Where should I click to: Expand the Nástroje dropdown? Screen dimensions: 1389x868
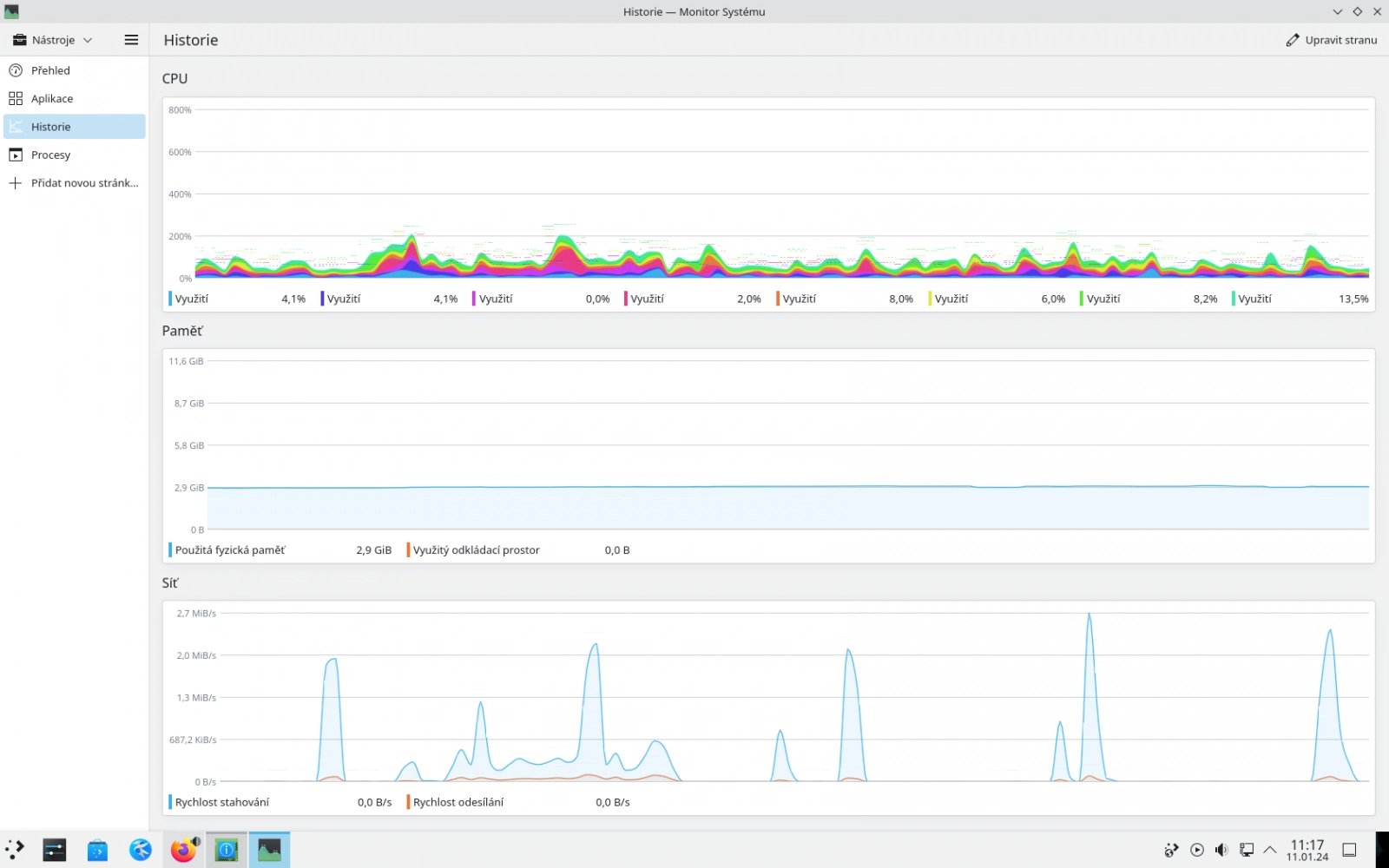pyautogui.click(x=52, y=40)
